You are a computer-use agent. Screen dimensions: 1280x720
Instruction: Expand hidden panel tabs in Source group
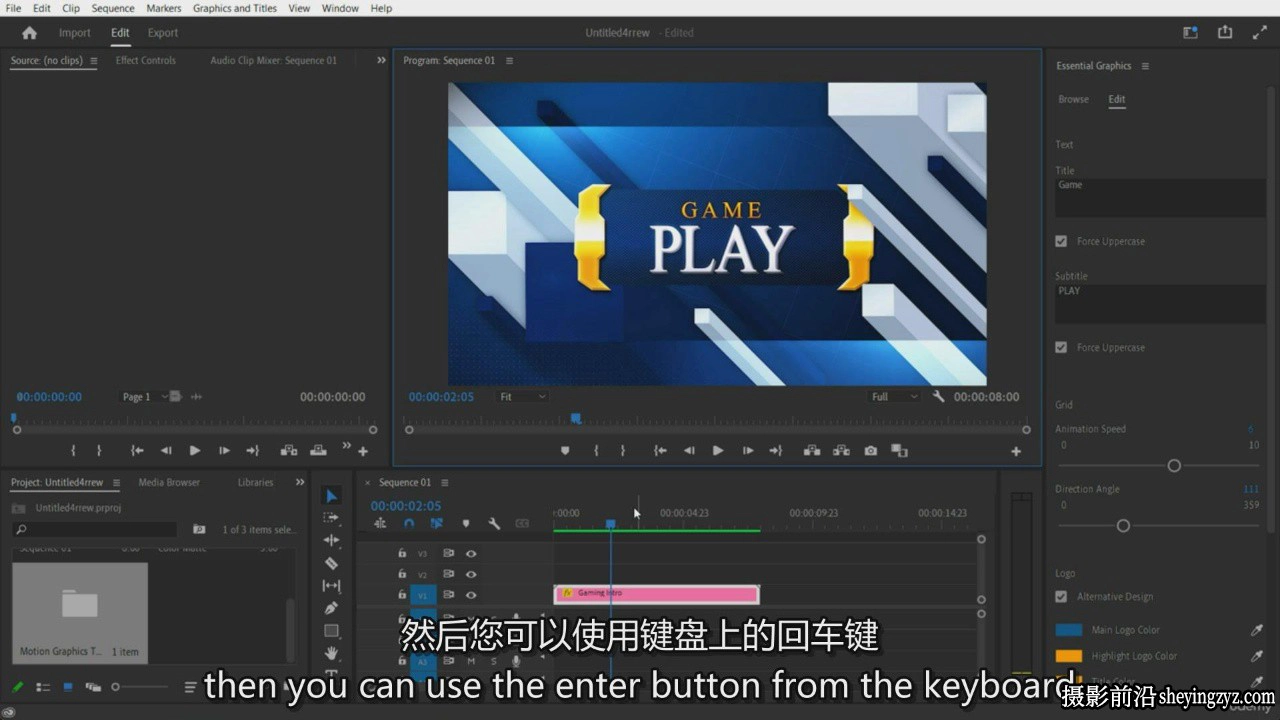click(x=381, y=60)
